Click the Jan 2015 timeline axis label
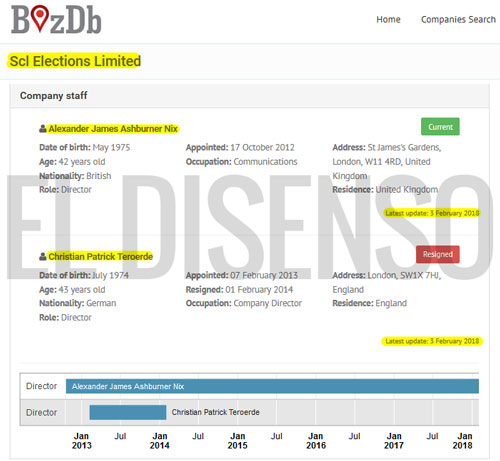This screenshot has width=500, height=461. [238, 441]
